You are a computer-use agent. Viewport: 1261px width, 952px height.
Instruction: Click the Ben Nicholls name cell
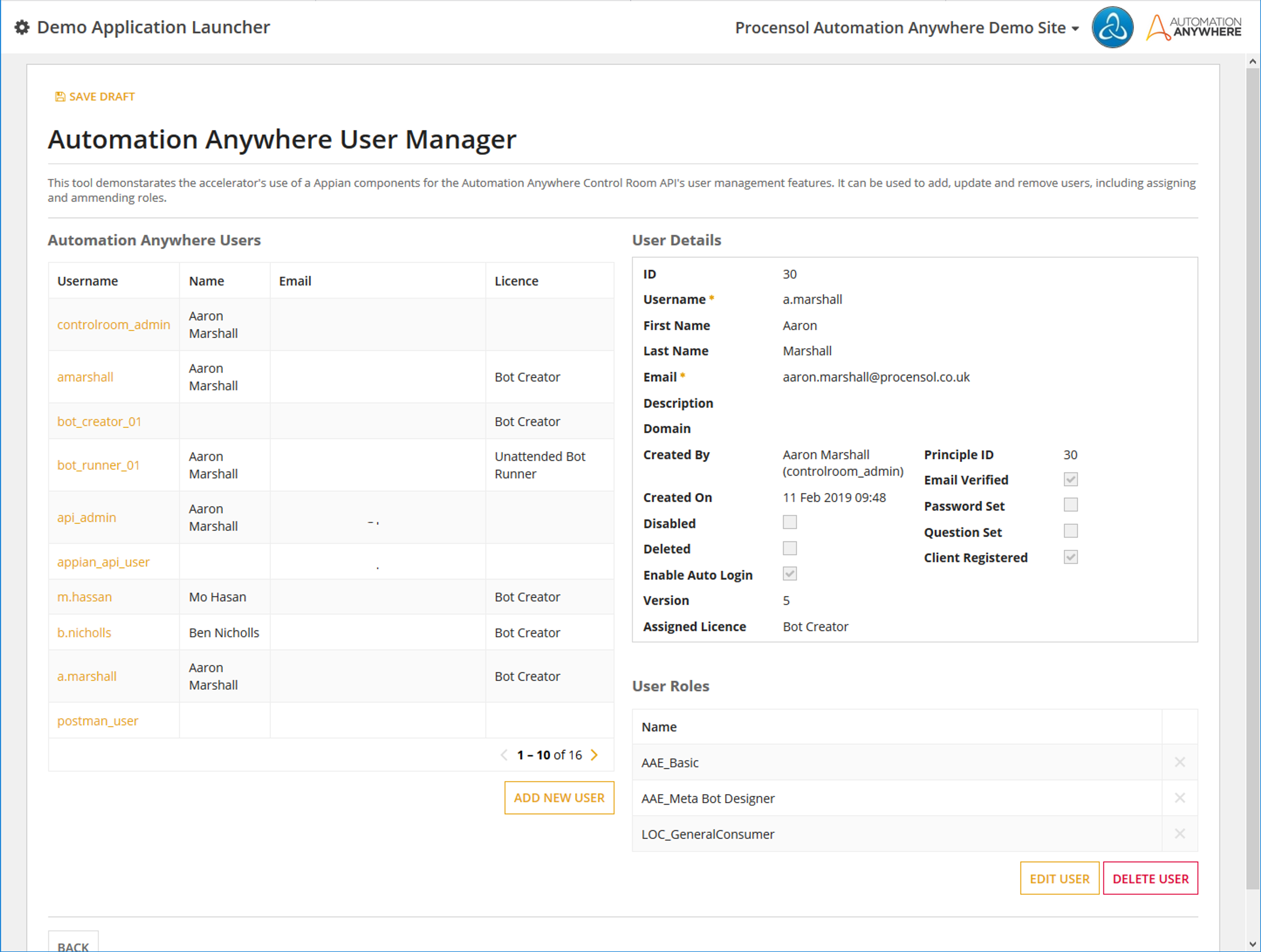tap(224, 633)
